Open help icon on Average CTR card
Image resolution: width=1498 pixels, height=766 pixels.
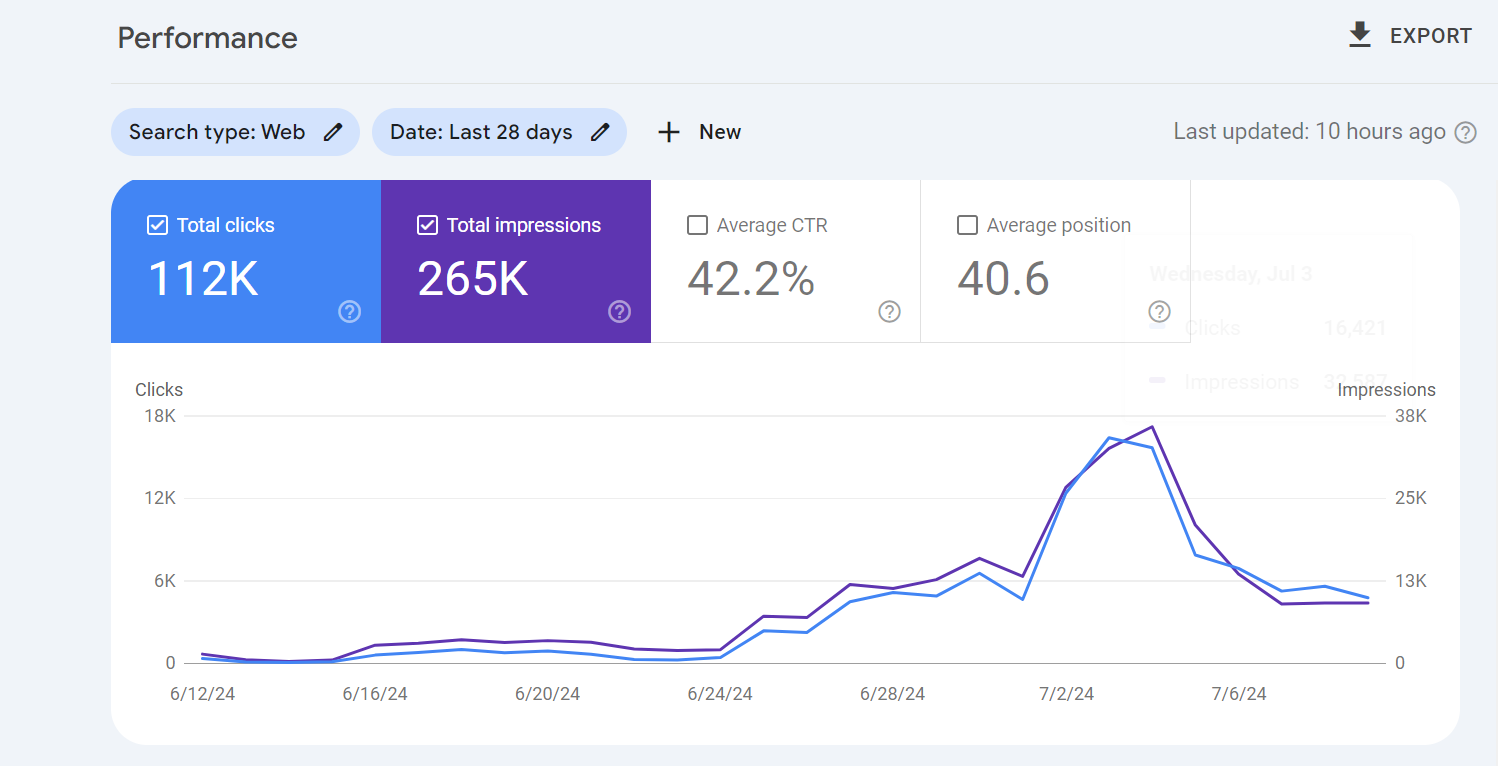coord(889,312)
